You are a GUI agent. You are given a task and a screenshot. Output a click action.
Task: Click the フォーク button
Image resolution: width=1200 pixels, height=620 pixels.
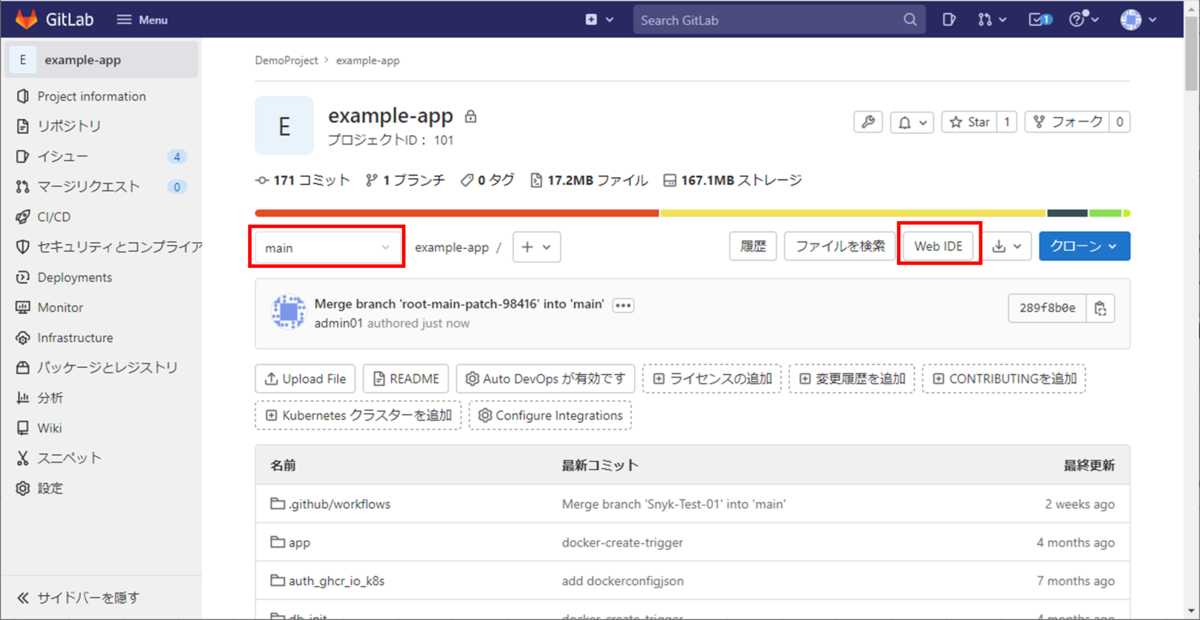(x=1067, y=122)
